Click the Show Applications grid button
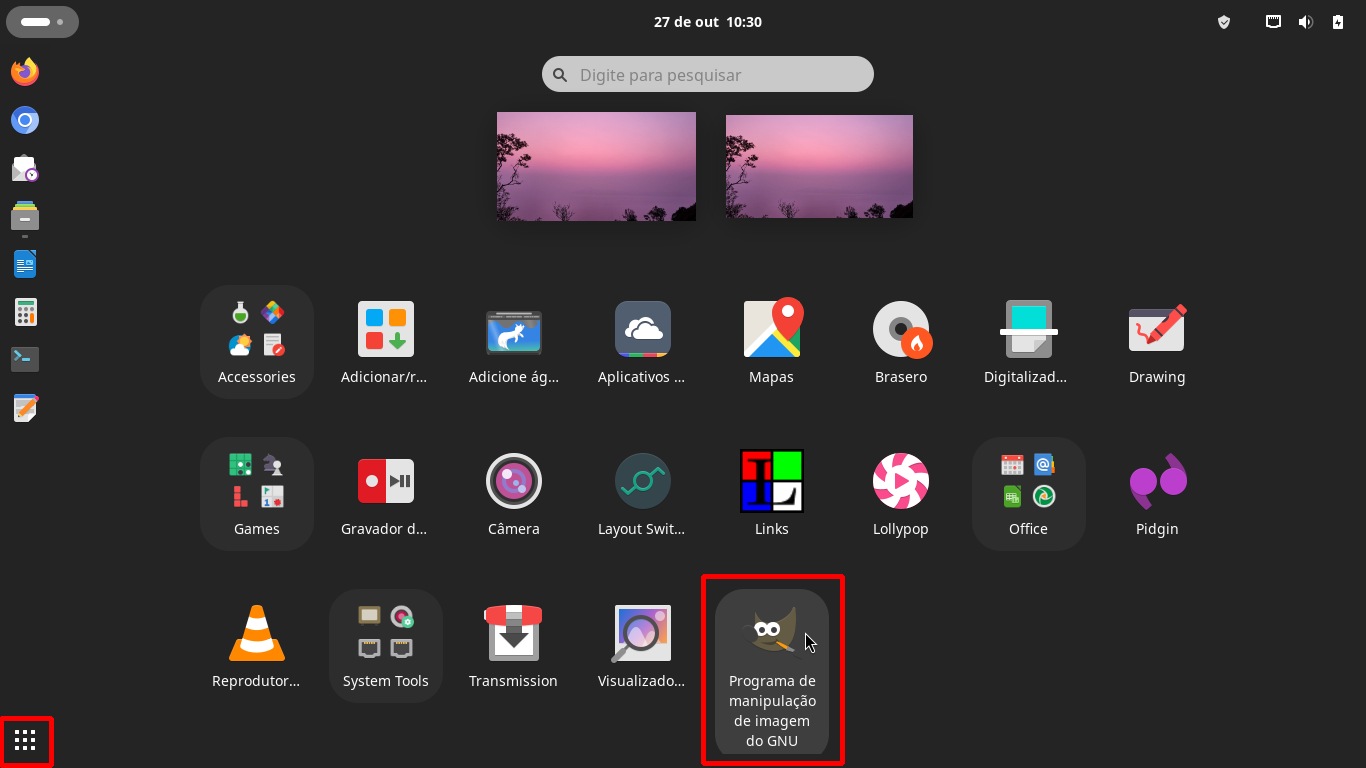 pos(25,741)
